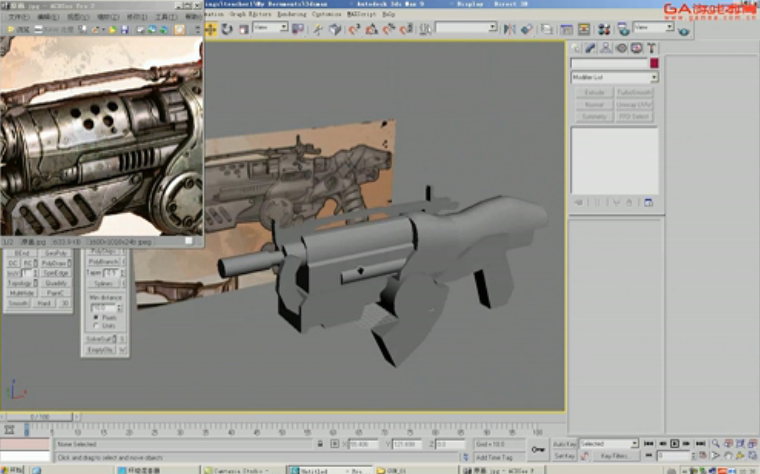
Task: Click the Smooth button in floating panel
Action: 18,303
